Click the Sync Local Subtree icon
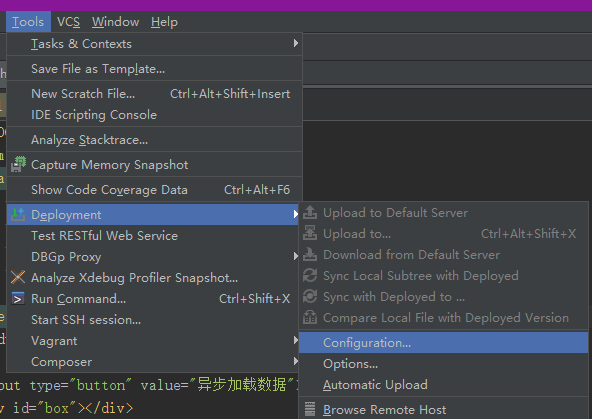Image resolution: width=592 pixels, height=419 pixels. point(310,276)
